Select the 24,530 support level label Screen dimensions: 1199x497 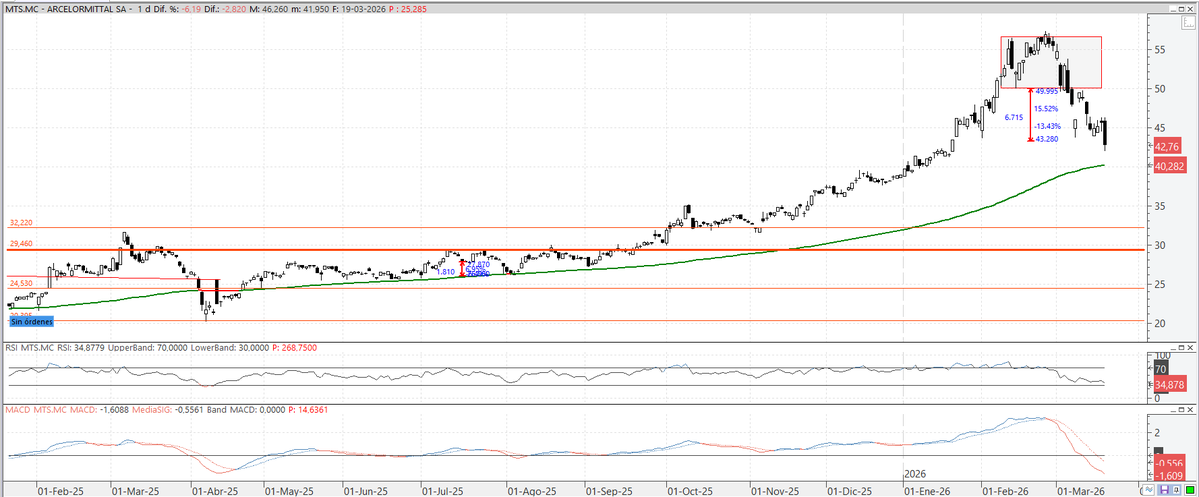pyautogui.click(x=21, y=284)
